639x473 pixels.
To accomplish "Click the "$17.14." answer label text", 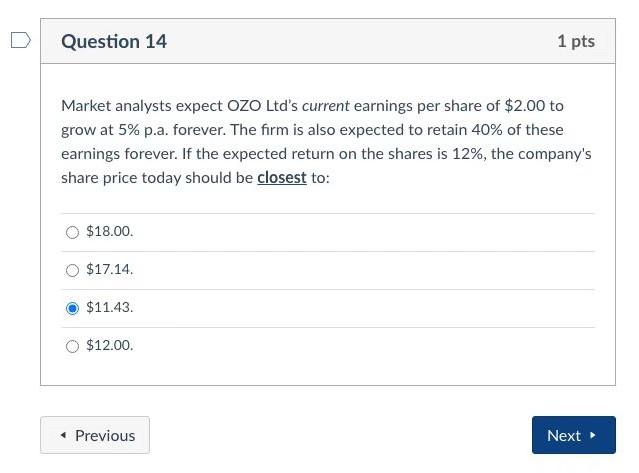I will tap(110, 270).
